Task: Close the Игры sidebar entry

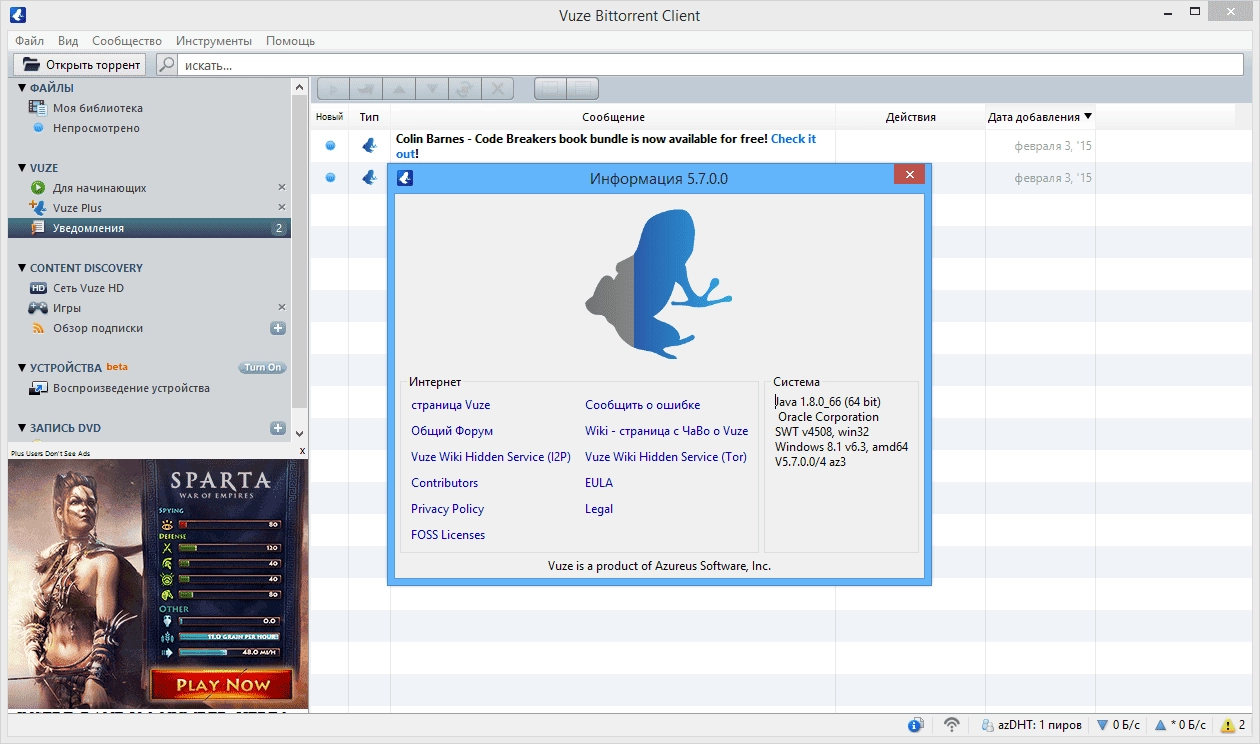Action: coord(281,308)
